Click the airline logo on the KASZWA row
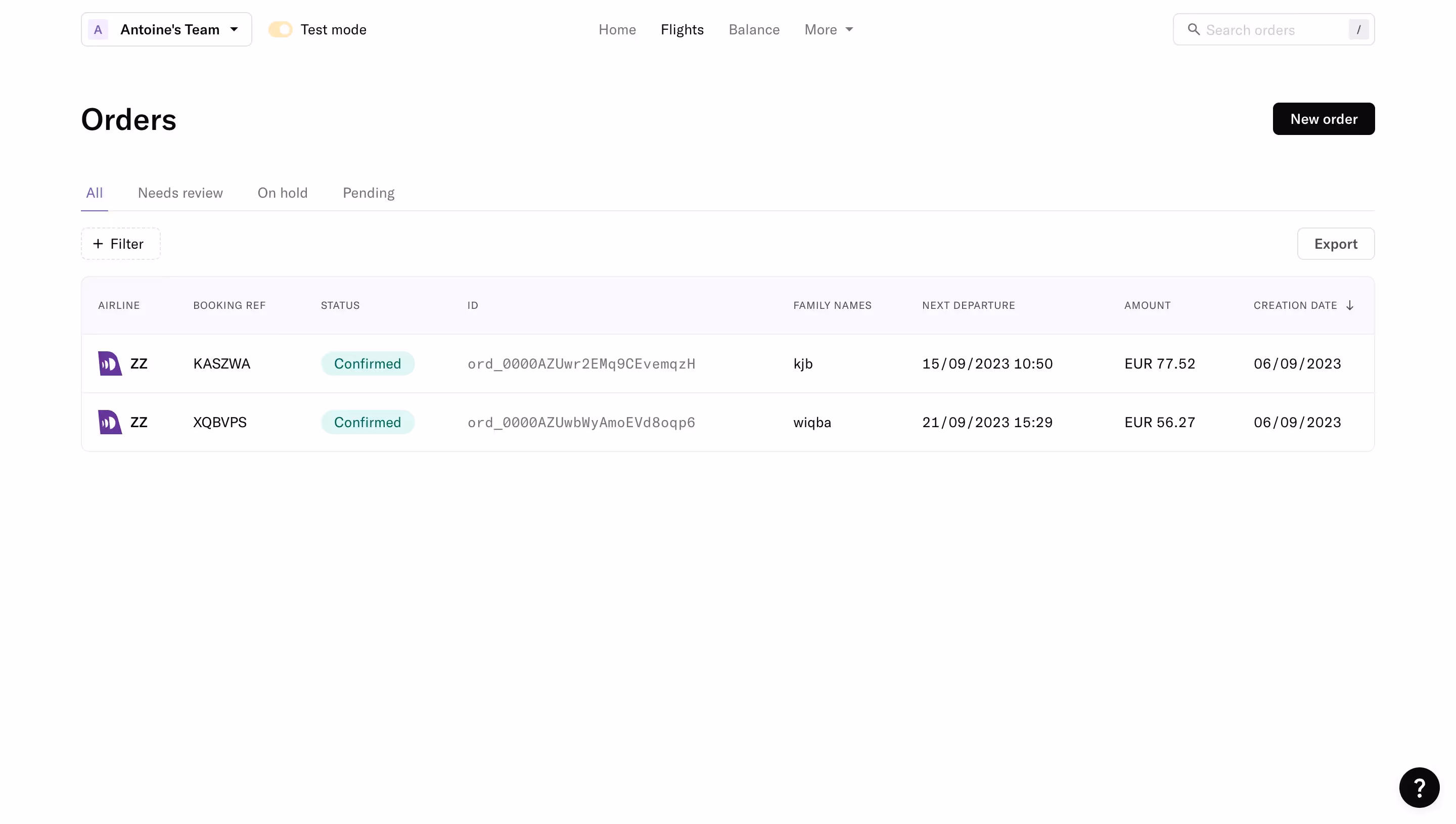The height and width of the screenshot is (824, 1456). point(110,363)
